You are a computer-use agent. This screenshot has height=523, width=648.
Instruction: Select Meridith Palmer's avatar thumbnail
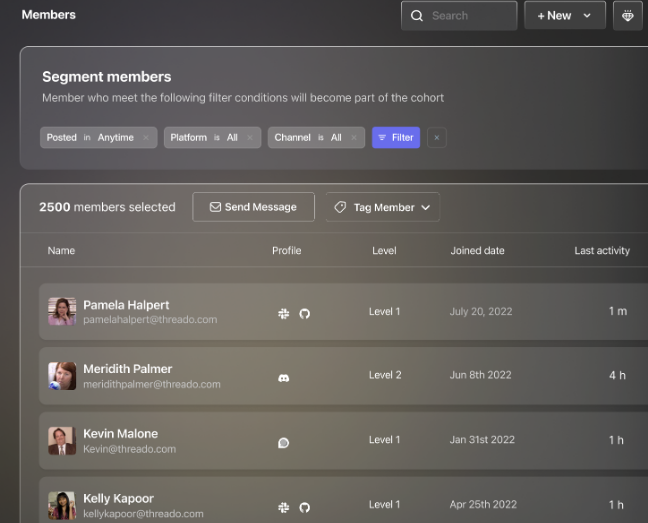click(x=62, y=376)
